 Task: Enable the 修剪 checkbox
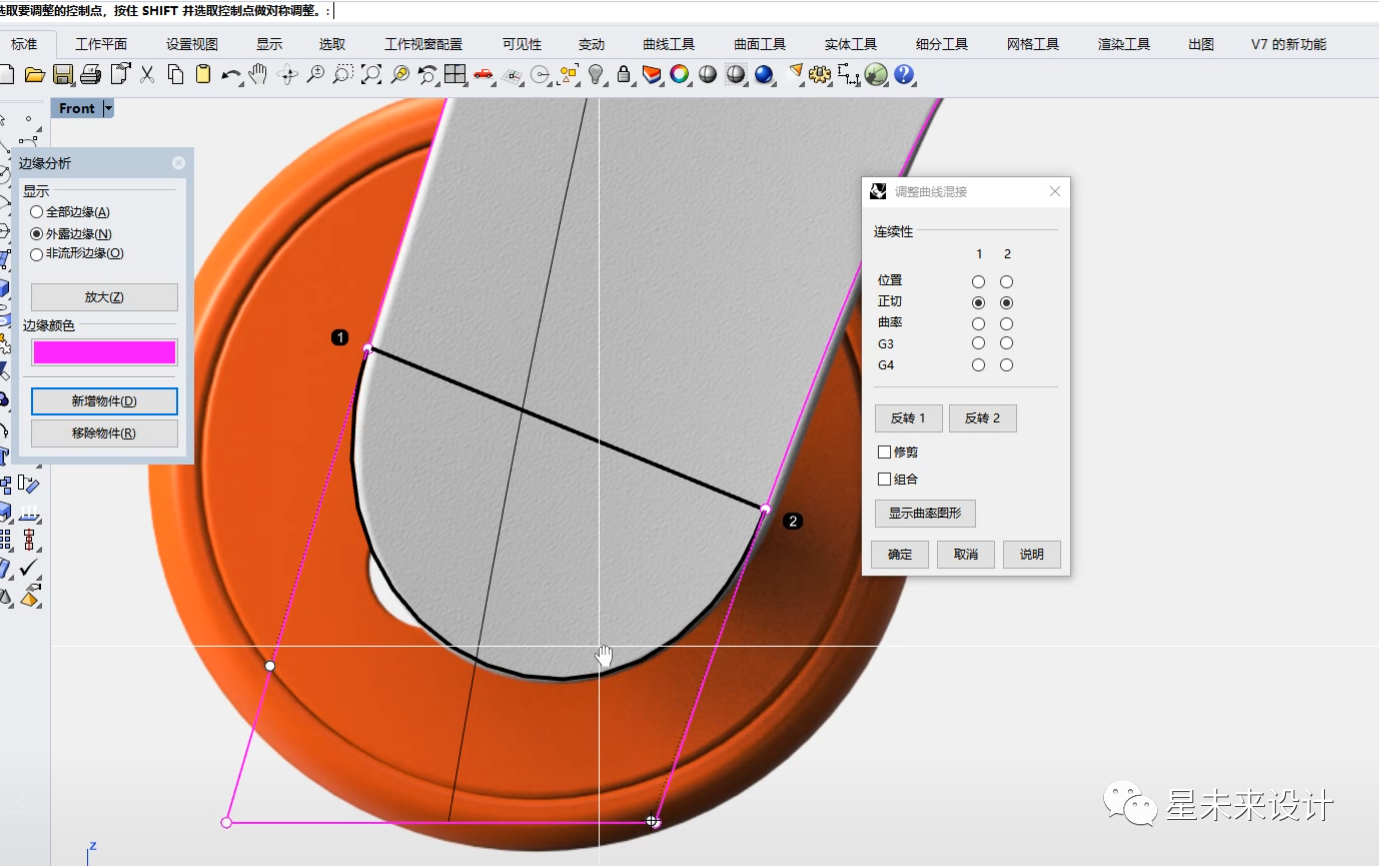tap(884, 452)
